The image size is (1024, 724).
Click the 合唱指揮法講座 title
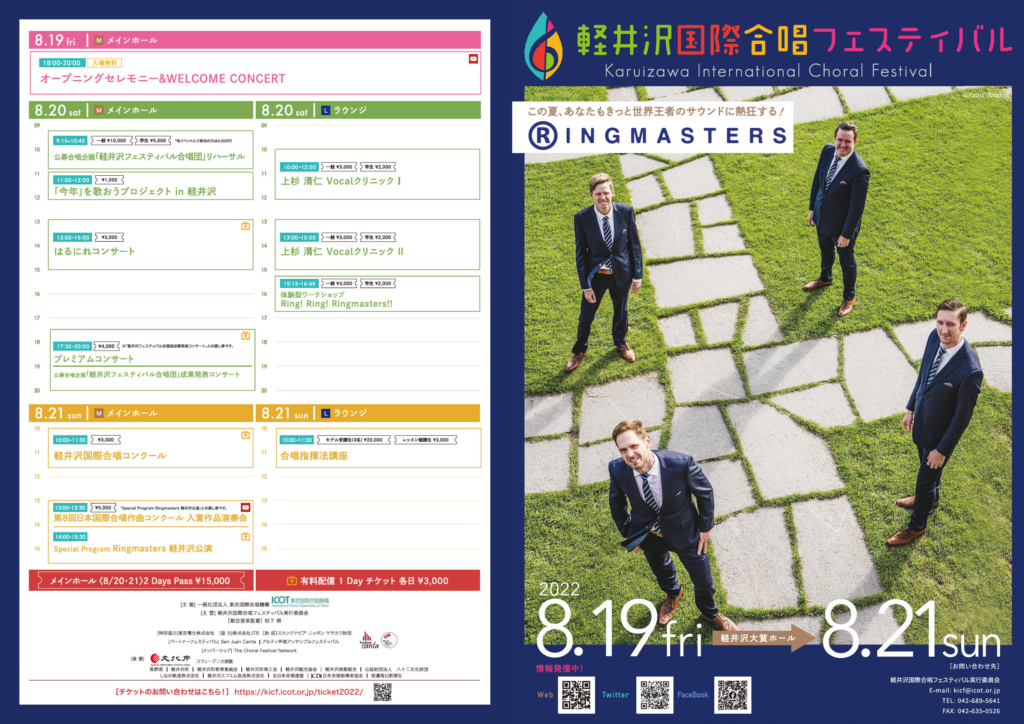pos(314,456)
